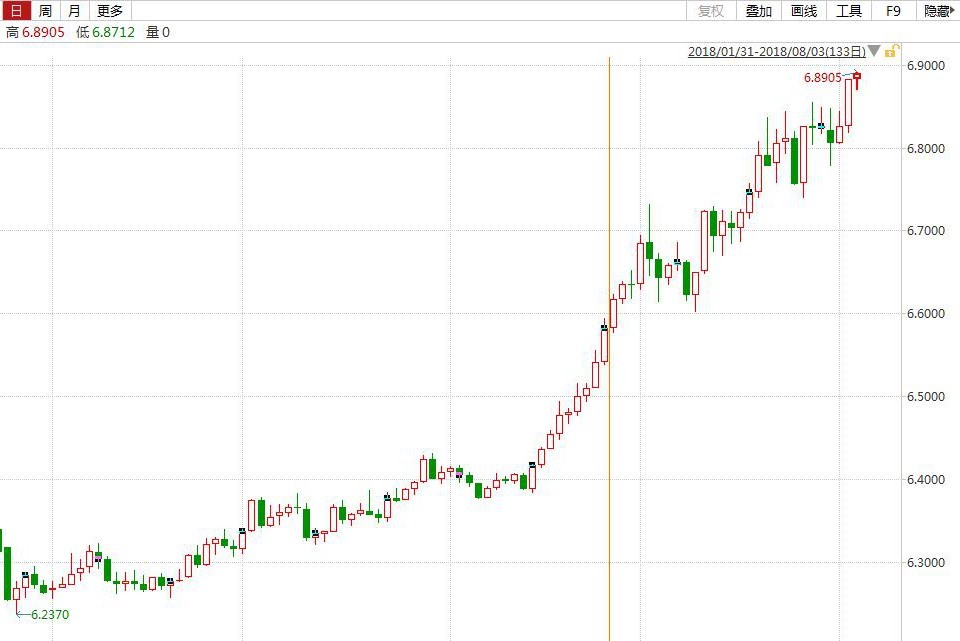Image resolution: width=960 pixels, height=641 pixels.
Task: Click the event marker icon on the candle touching the orange line
Action: point(604,327)
